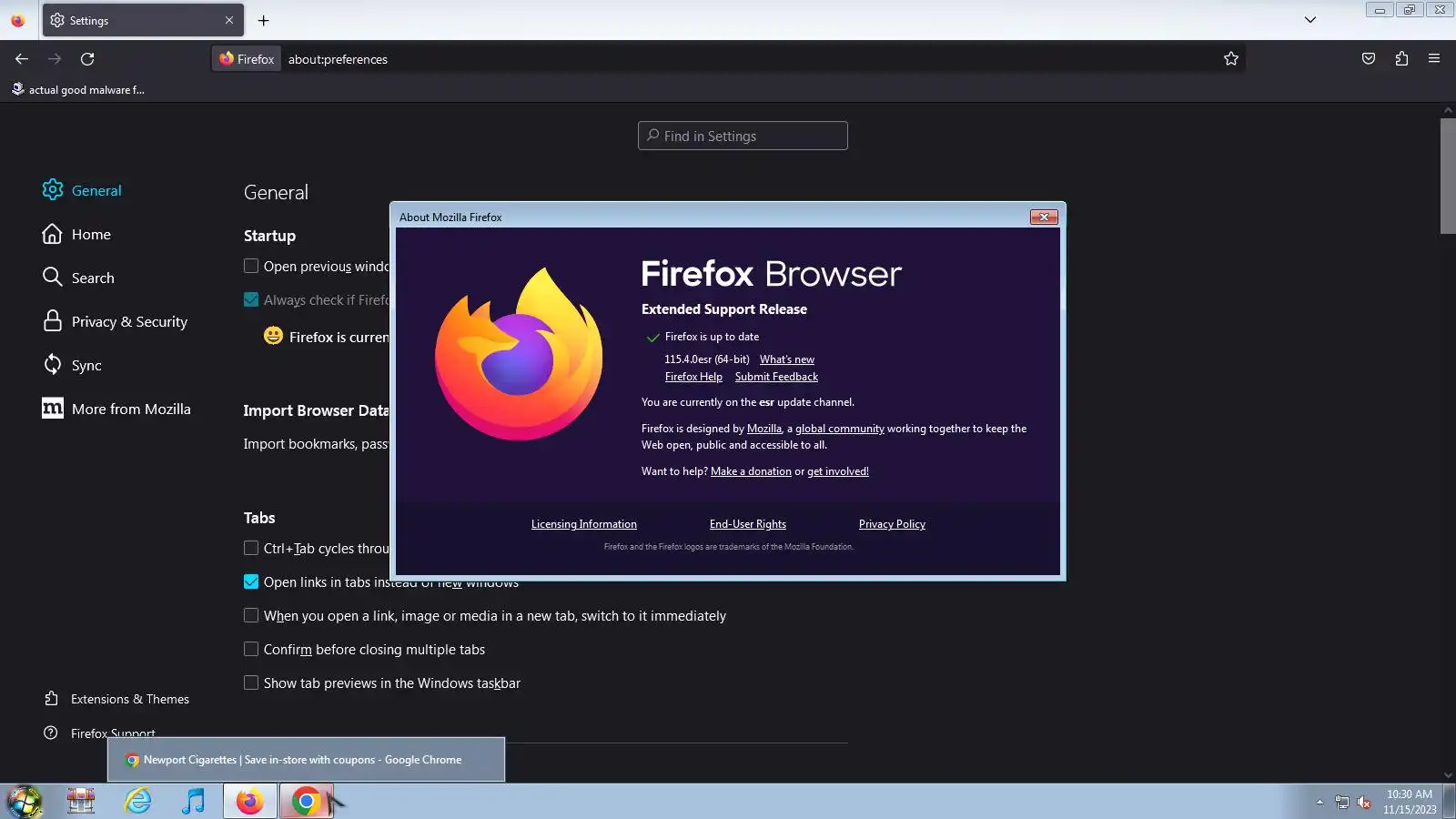Image resolution: width=1456 pixels, height=819 pixels.
Task: Open Extensions & Themes from sidebar
Action: tap(116, 699)
